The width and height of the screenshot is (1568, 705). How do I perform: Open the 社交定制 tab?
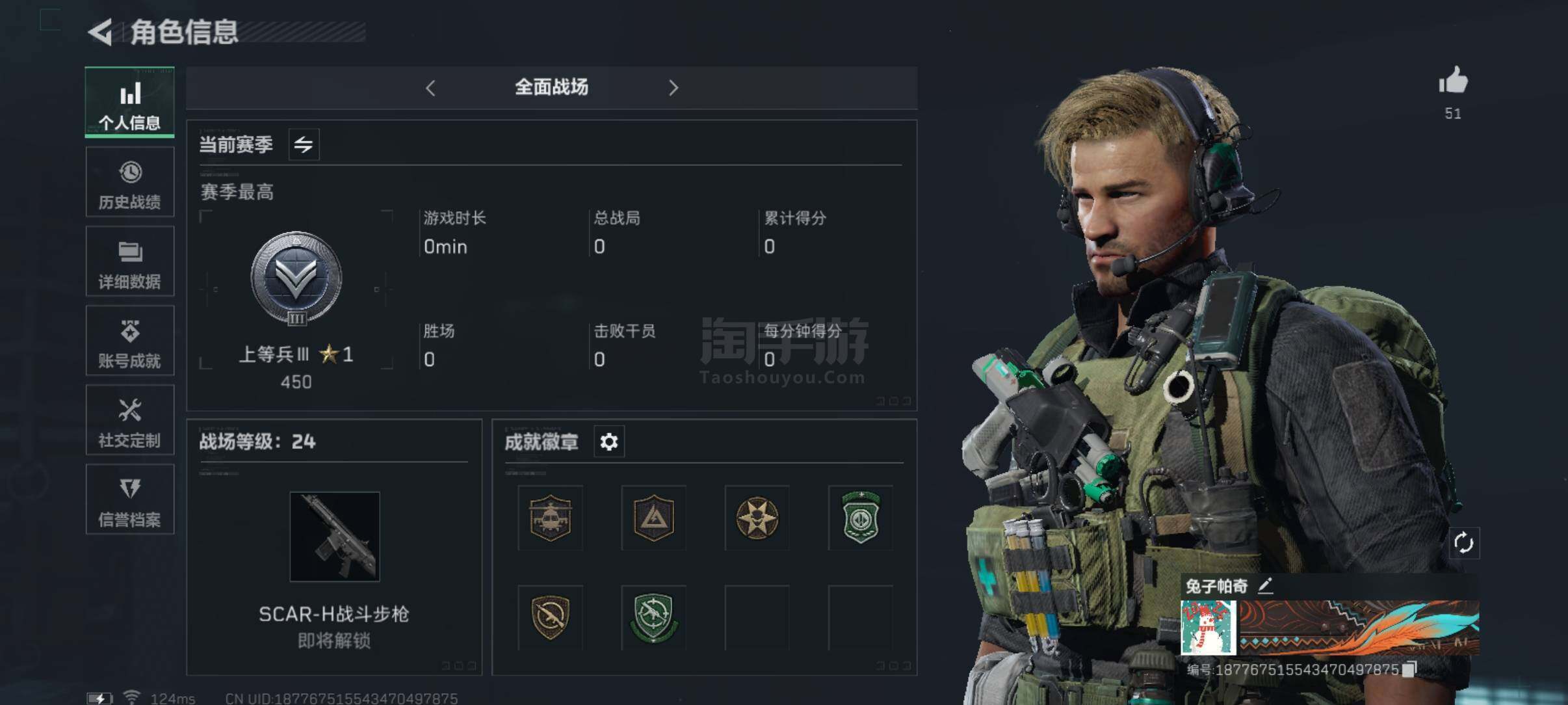click(130, 420)
